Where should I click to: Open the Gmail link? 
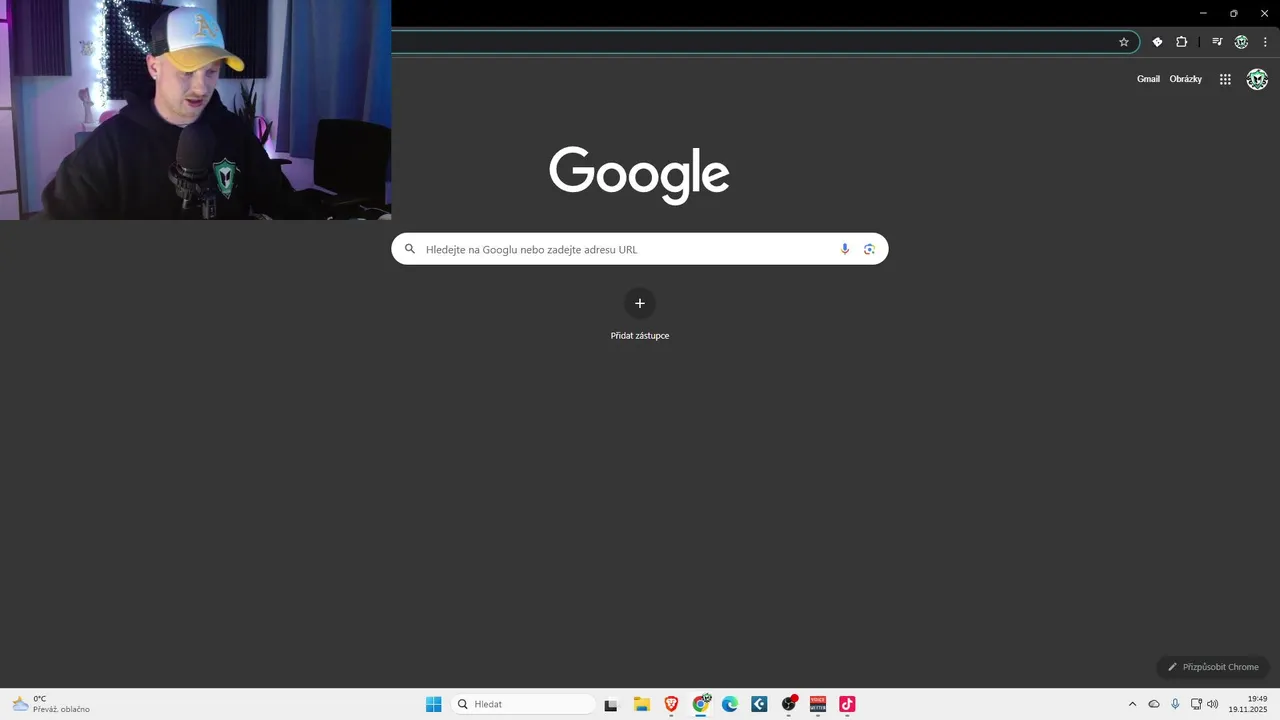pos(1148,79)
